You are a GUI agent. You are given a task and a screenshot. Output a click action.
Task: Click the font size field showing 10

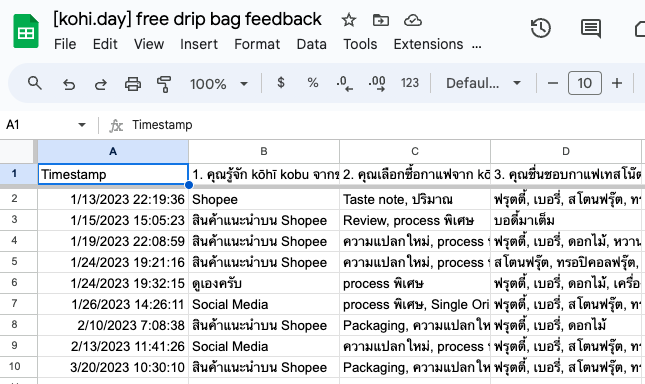pos(585,83)
